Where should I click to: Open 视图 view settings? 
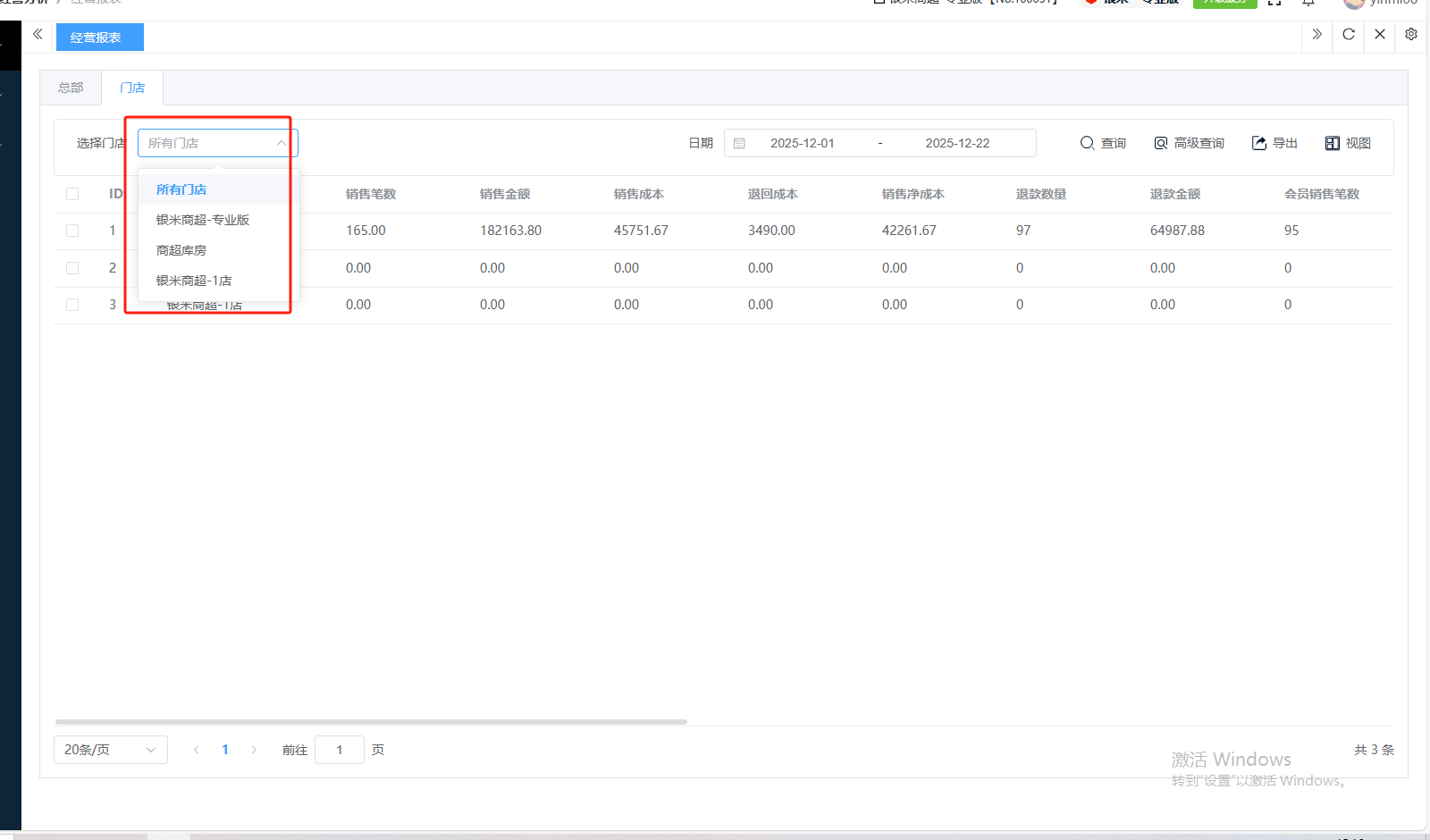1348,143
